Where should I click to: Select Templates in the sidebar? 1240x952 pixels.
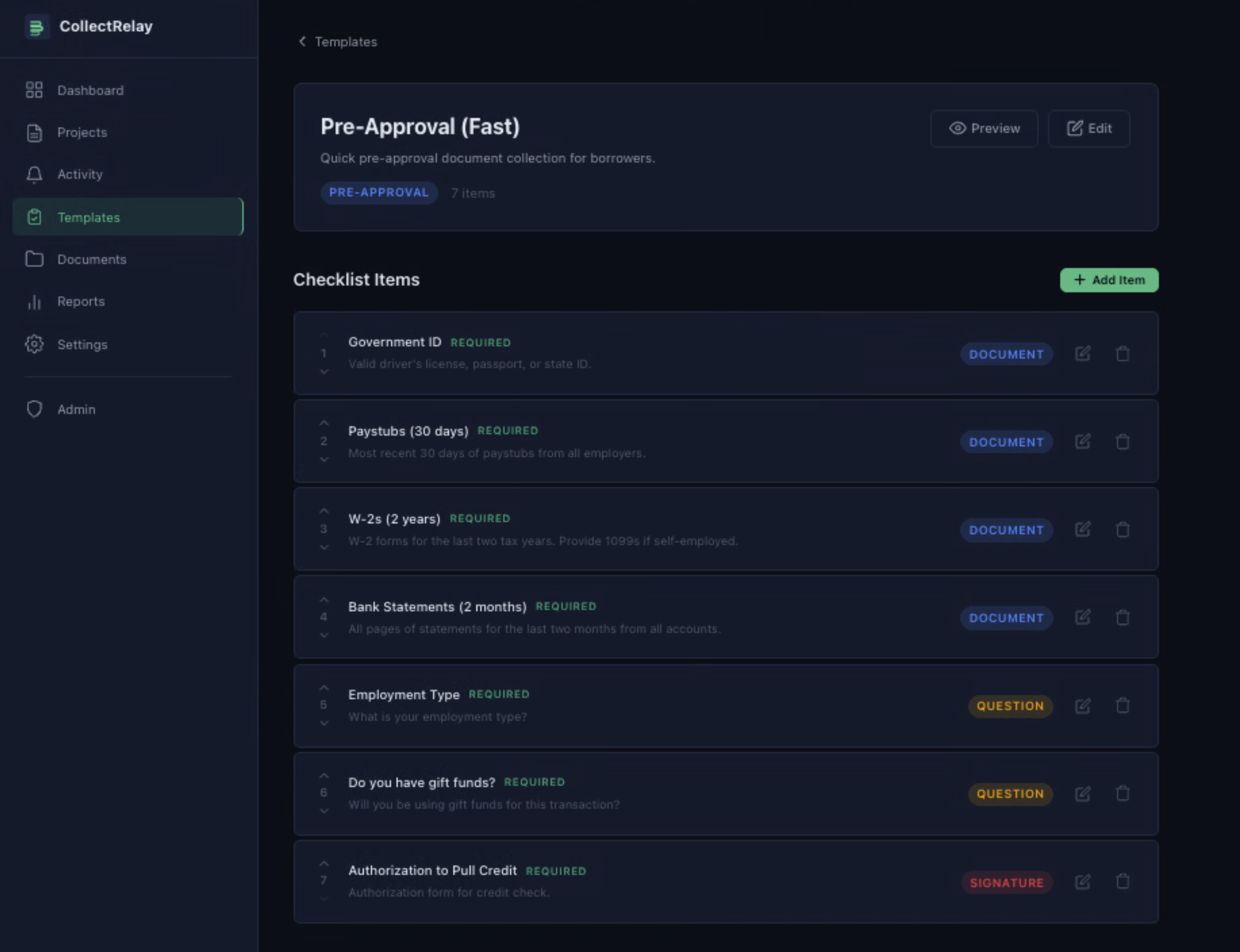[x=88, y=217]
